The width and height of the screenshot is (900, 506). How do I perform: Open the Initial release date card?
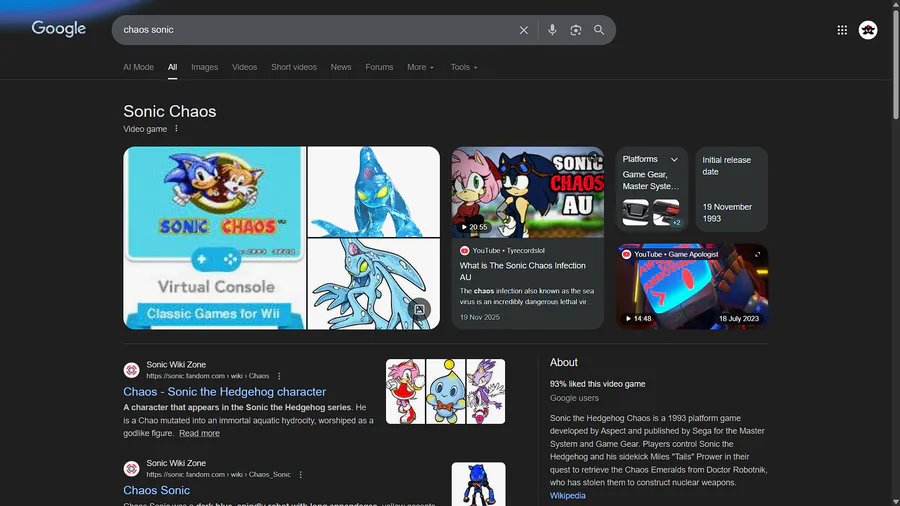pyautogui.click(x=732, y=189)
